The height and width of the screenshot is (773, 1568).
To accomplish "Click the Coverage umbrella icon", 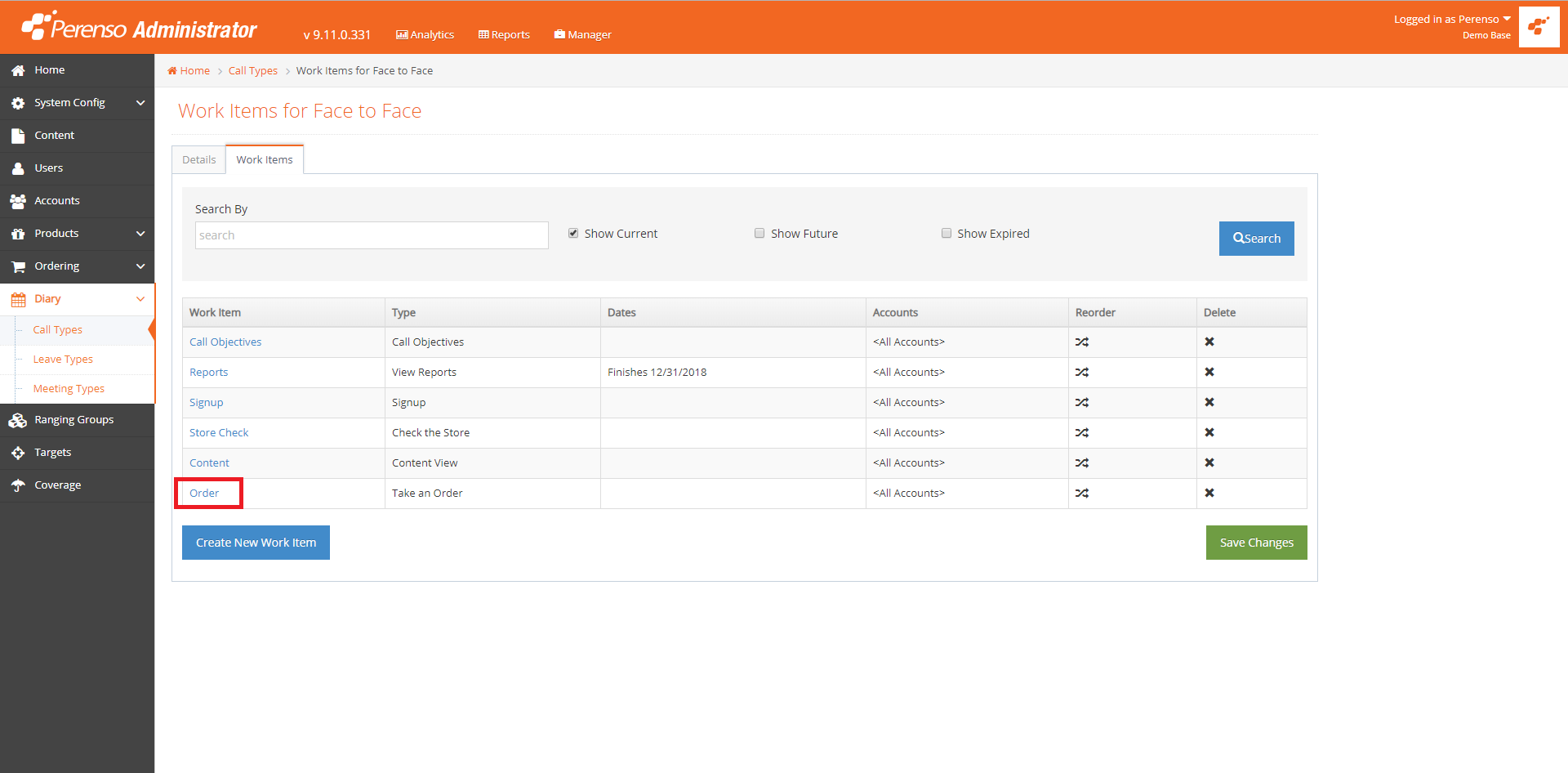I will [18, 485].
